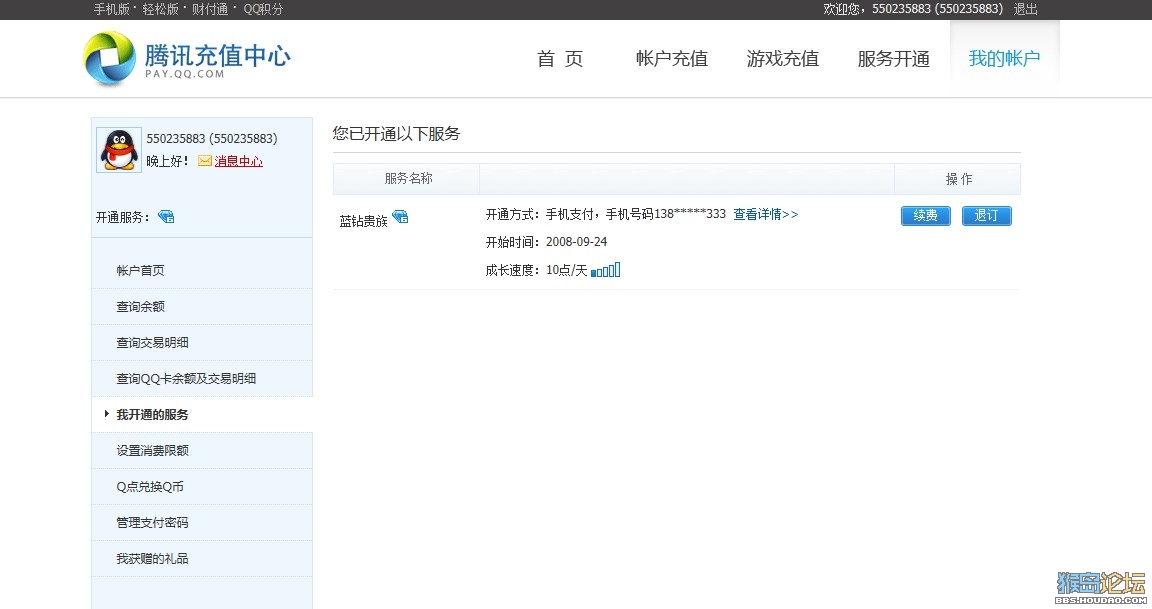The height and width of the screenshot is (609, 1152).
Task: Click 退出 to log out
Action: tap(1026, 9)
